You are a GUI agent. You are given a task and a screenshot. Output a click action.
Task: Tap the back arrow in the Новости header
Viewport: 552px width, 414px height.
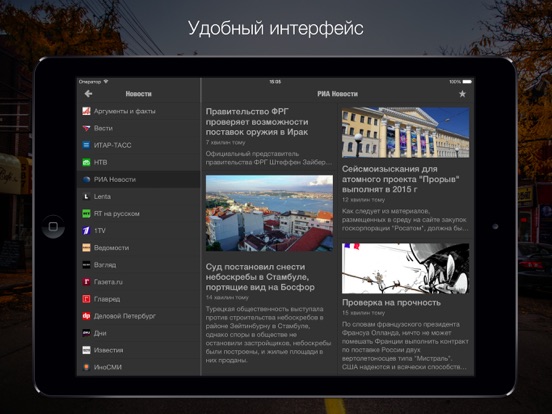tap(88, 94)
